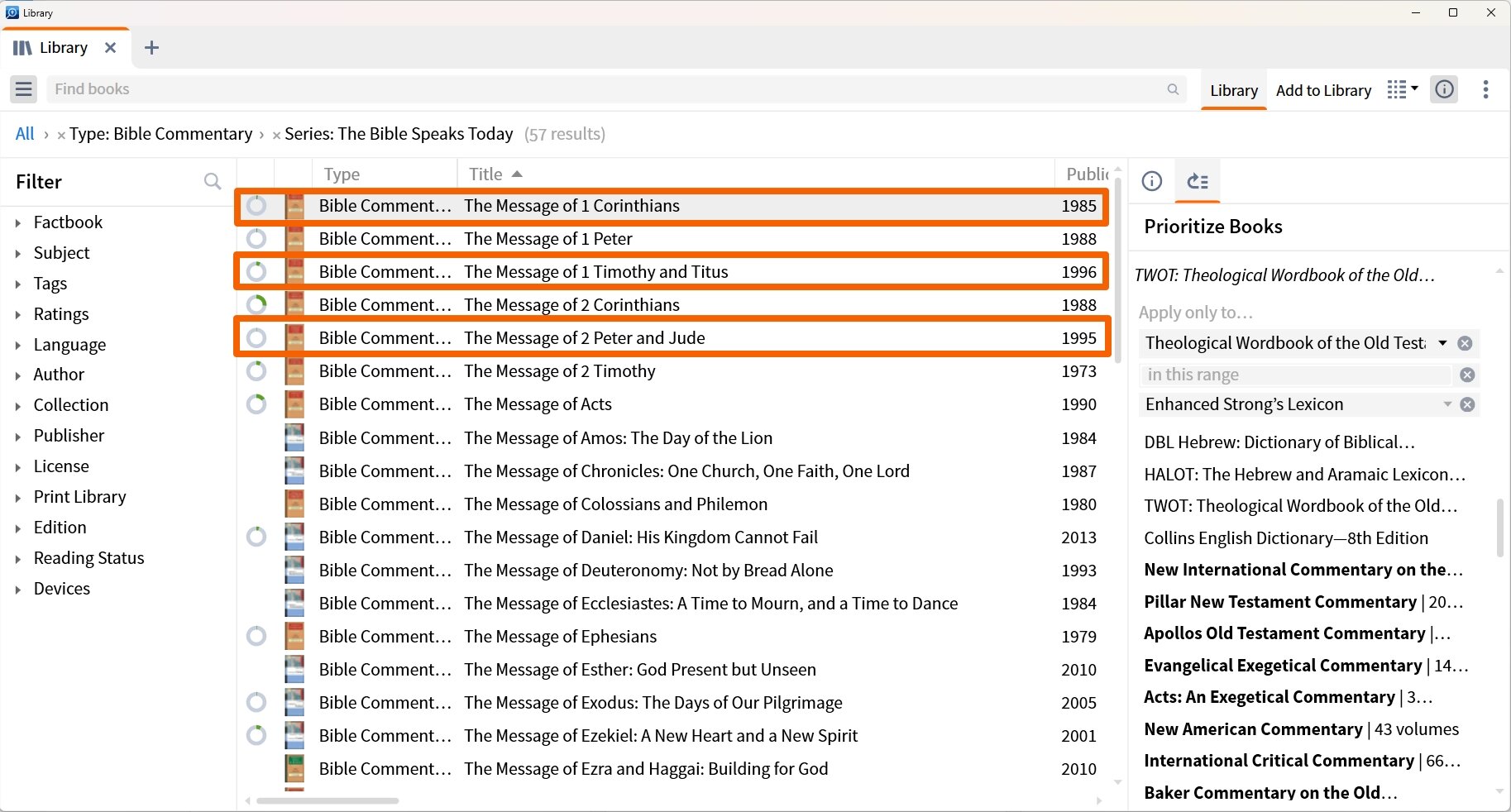The height and width of the screenshot is (812, 1511).
Task: Expand the Devices filter
Action: pos(17,589)
